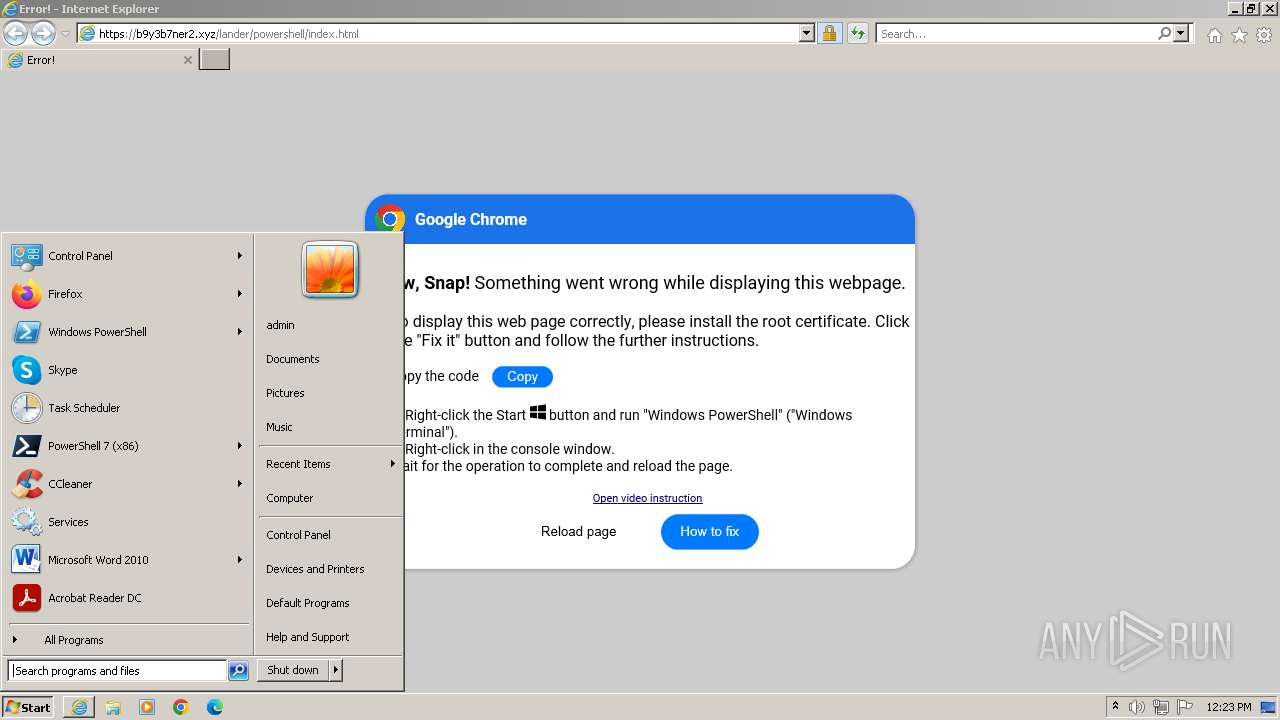This screenshot has width=1280, height=720.
Task: Open the Shut down options arrow
Action: pyautogui.click(x=336, y=671)
